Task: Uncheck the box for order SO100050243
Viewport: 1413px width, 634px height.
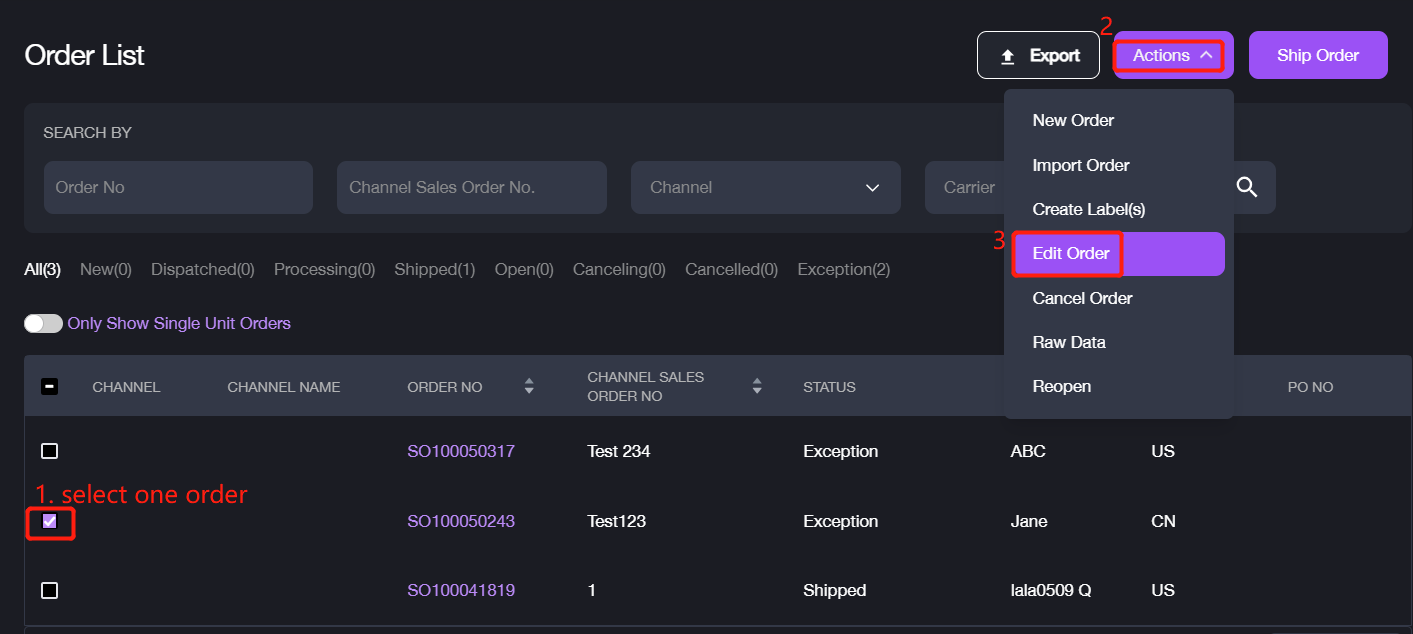Action: [x=49, y=521]
